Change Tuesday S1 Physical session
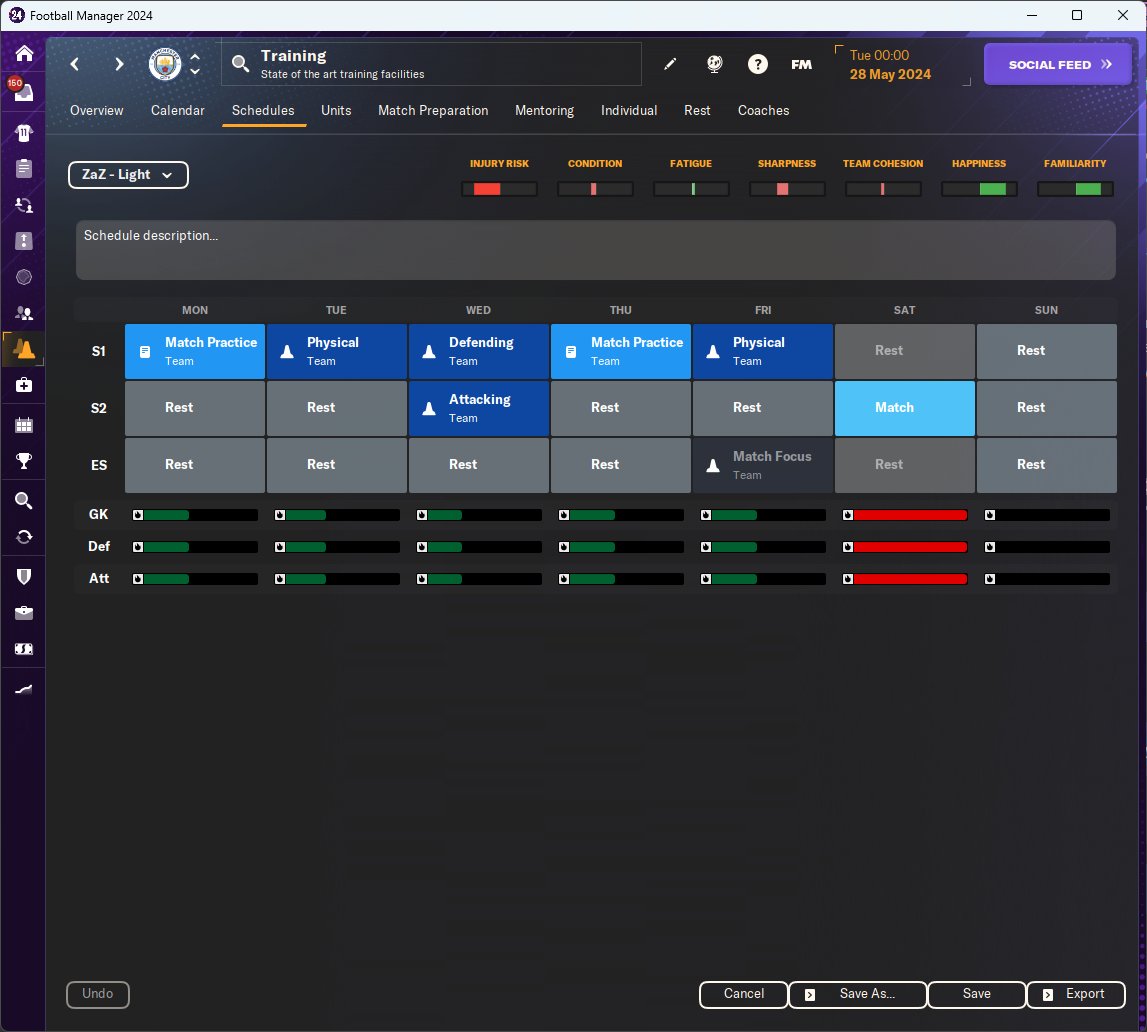1147x1032 pixels. click(x=336, y=351)
